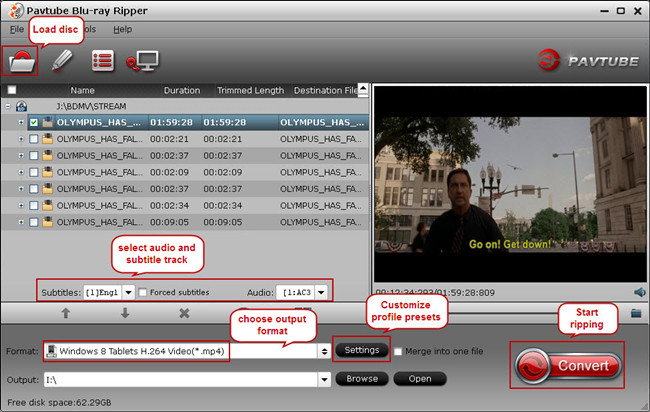Click the film icon of the 01:59:28 row
This screenshot has width=650, height=412.
tap(48, 122)
